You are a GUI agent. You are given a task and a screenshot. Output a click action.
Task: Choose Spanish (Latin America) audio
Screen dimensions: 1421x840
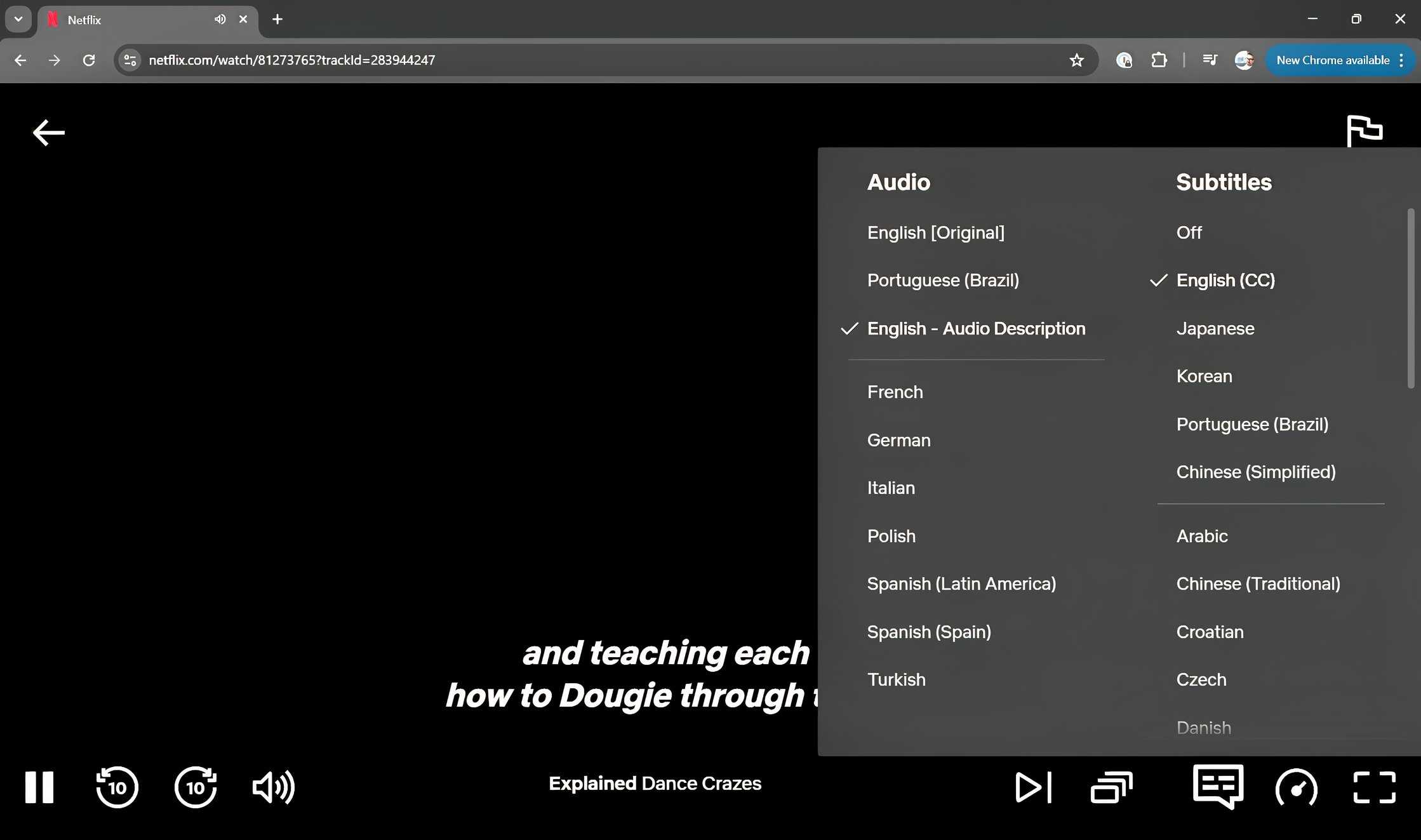click(x=961, y=584)
